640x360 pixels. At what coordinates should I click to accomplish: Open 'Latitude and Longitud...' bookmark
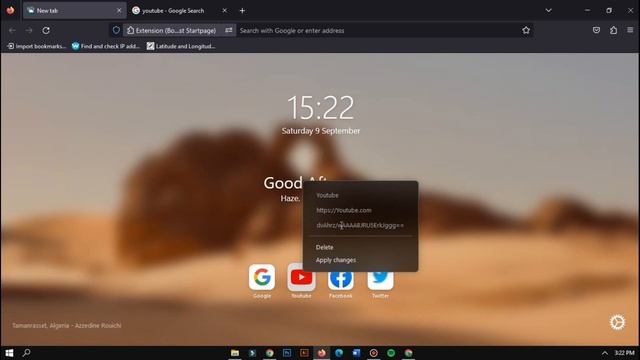[x=181, y=46]
